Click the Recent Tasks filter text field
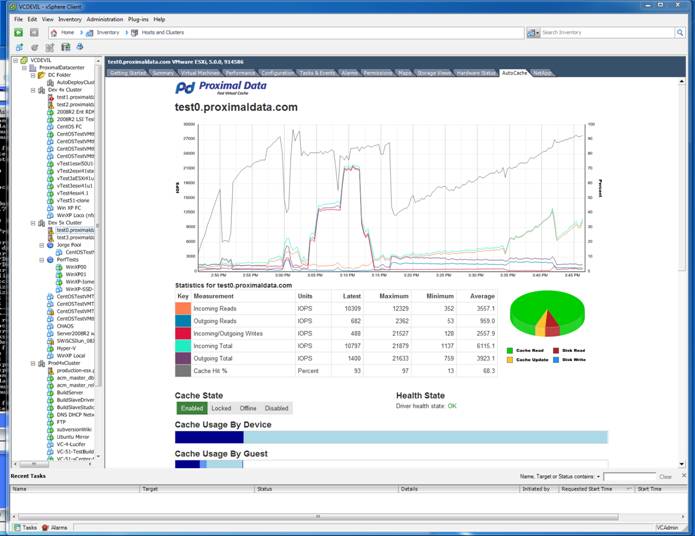This screenshot has height=536, width=695. click(629, 477)
